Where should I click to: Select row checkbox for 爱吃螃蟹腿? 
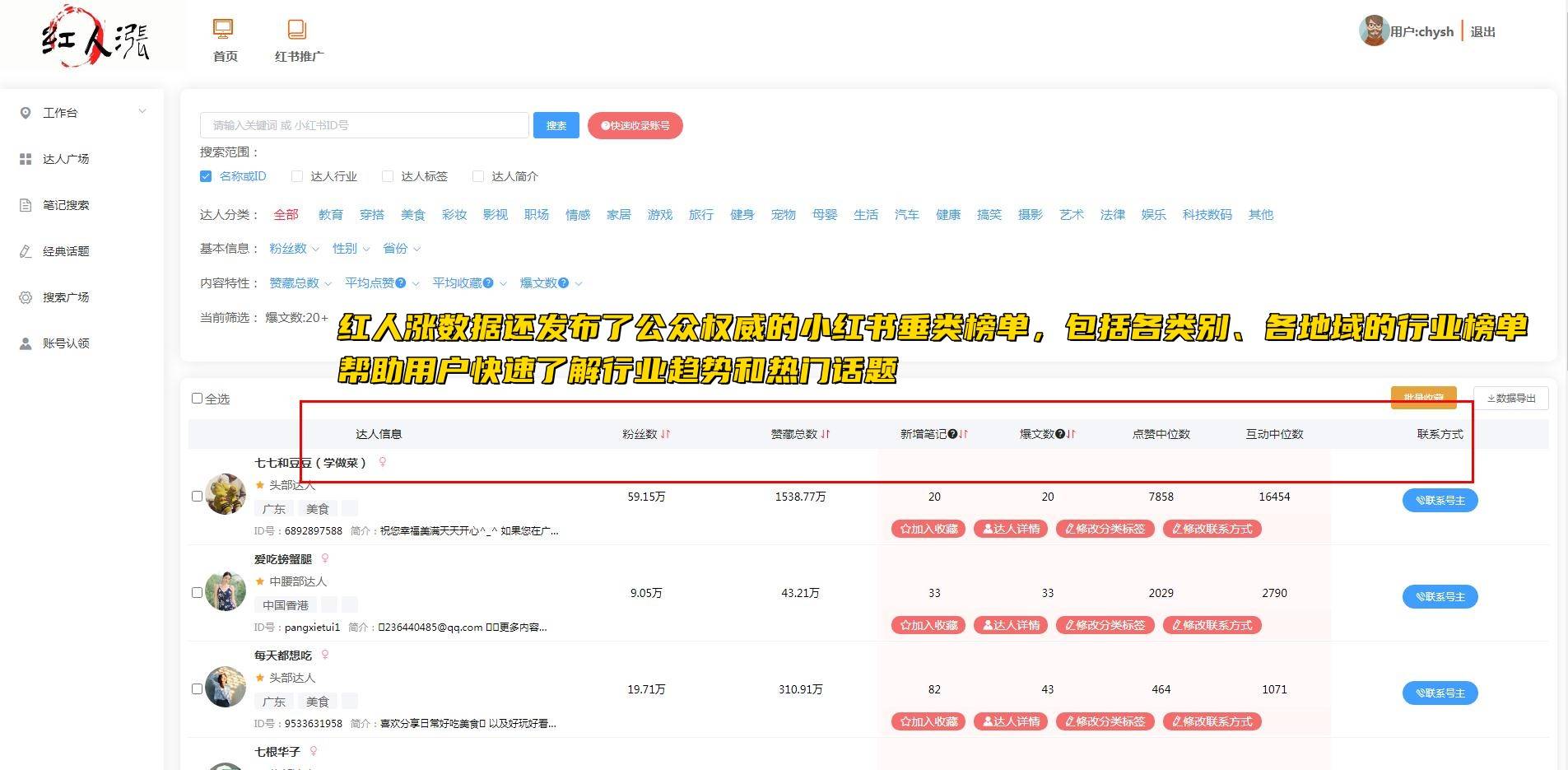tap(197, 593)
